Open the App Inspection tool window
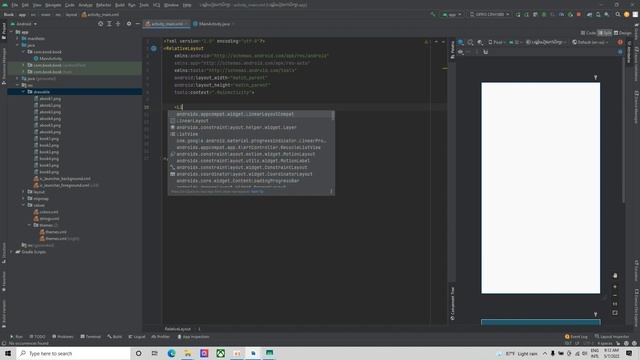The image size is (640, 360). click(x=193, y=337)
